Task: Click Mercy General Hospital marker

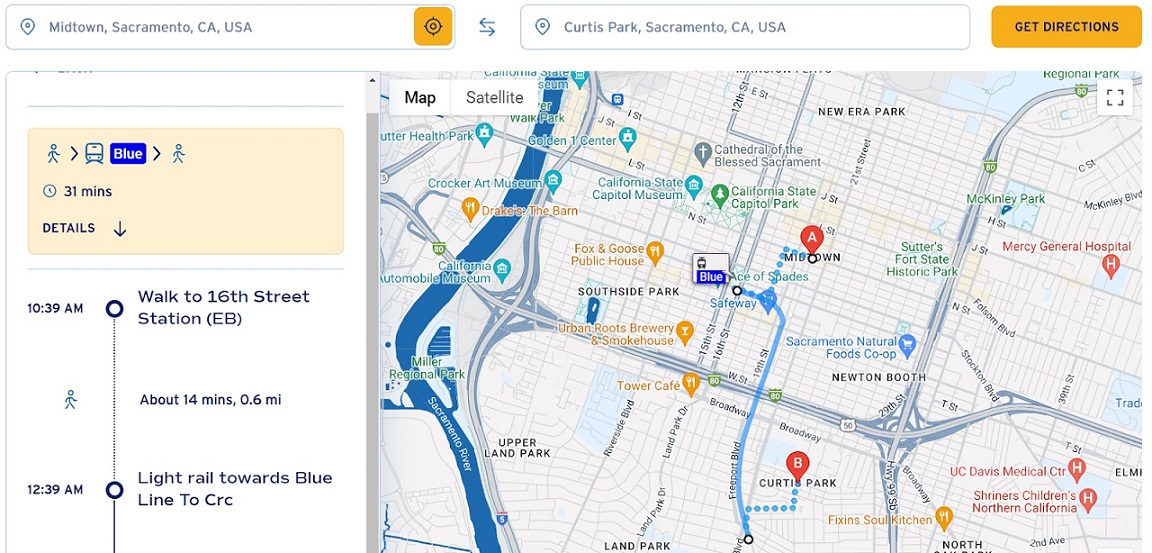Action: 1109,265
